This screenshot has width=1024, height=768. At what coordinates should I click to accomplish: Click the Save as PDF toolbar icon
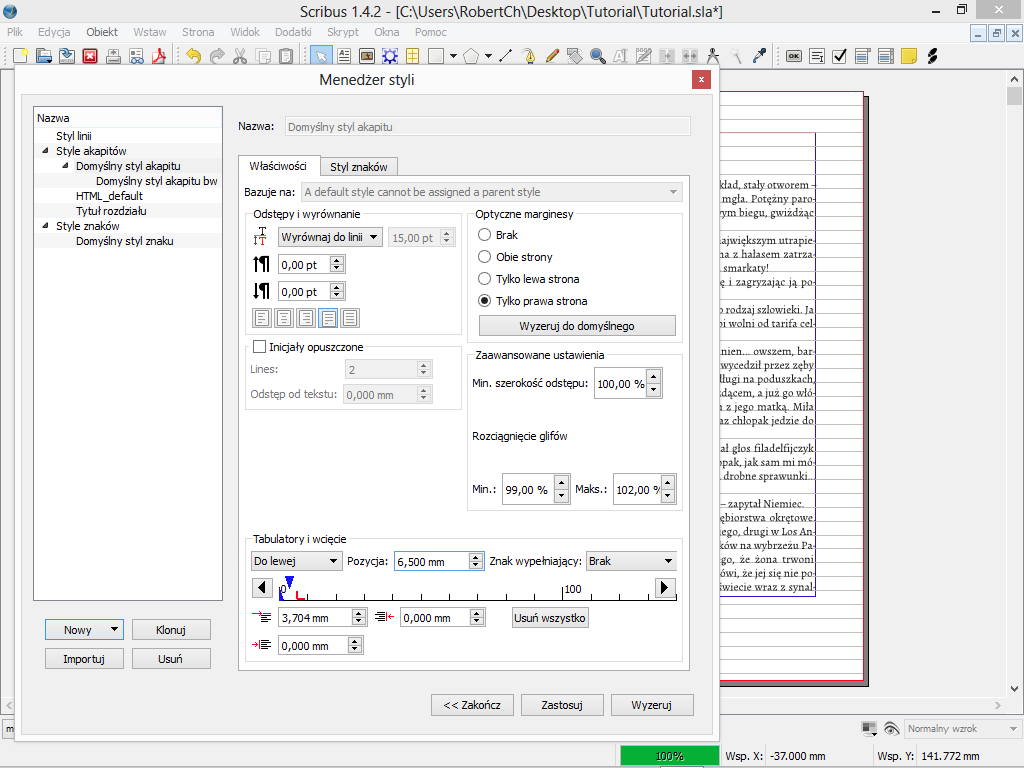tap(158, 56)
